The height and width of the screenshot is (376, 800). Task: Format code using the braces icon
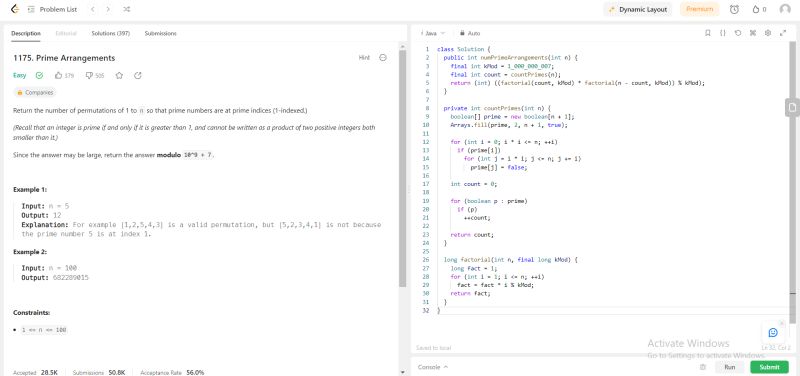pyautogui.click(x=722, y=33)
